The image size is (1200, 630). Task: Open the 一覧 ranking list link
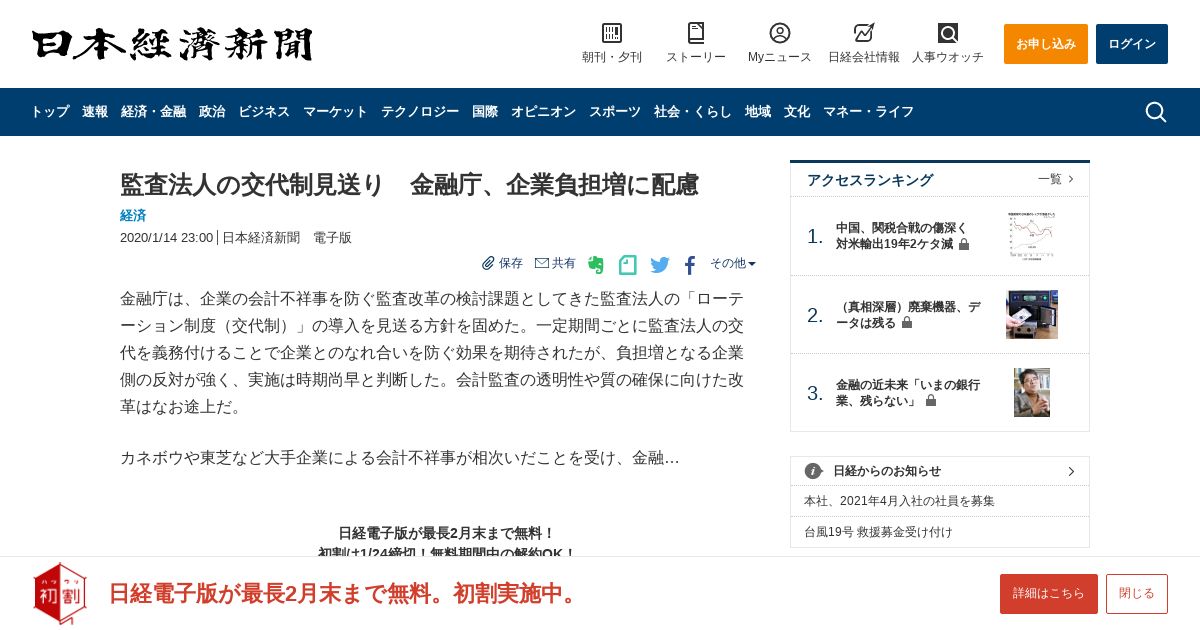1056,179
